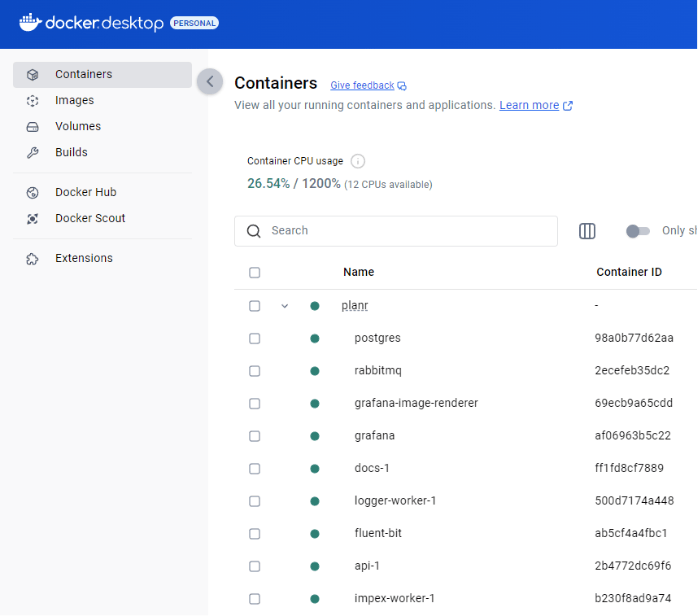Check the select-all containers checkbox

[254, 272]
